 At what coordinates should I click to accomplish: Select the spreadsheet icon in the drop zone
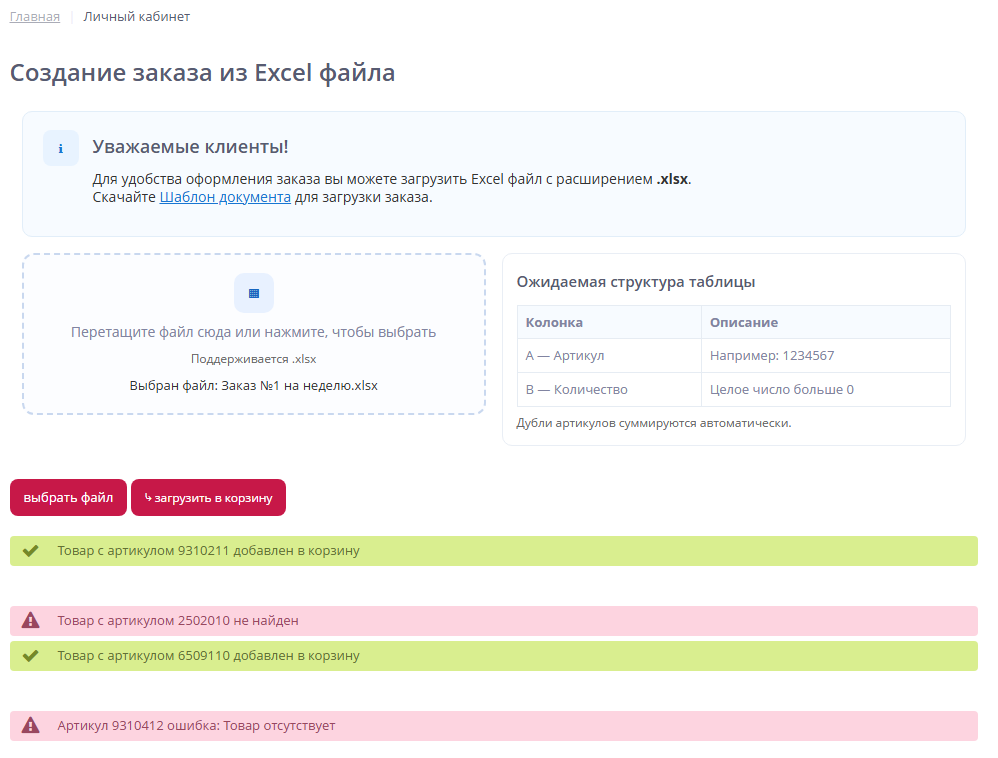point(253,293)
